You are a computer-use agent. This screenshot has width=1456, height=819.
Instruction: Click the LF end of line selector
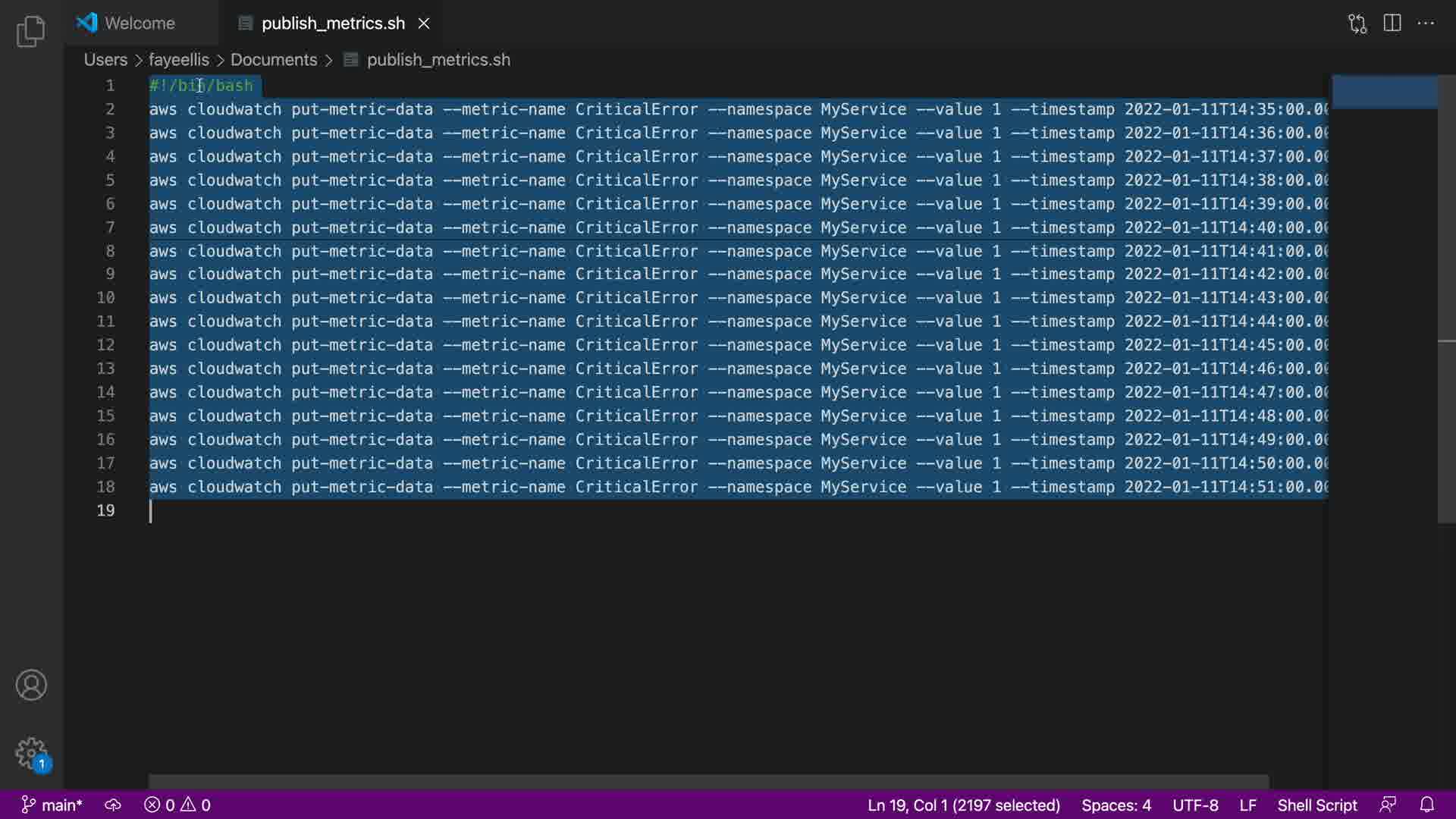pyautogui.click(x=1247, y=805)
